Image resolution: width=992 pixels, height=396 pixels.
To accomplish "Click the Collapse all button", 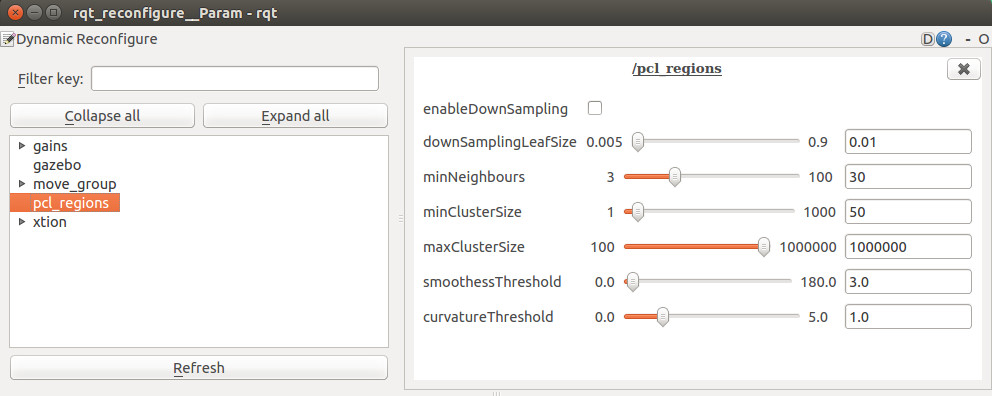I will (x=102, y=116).
